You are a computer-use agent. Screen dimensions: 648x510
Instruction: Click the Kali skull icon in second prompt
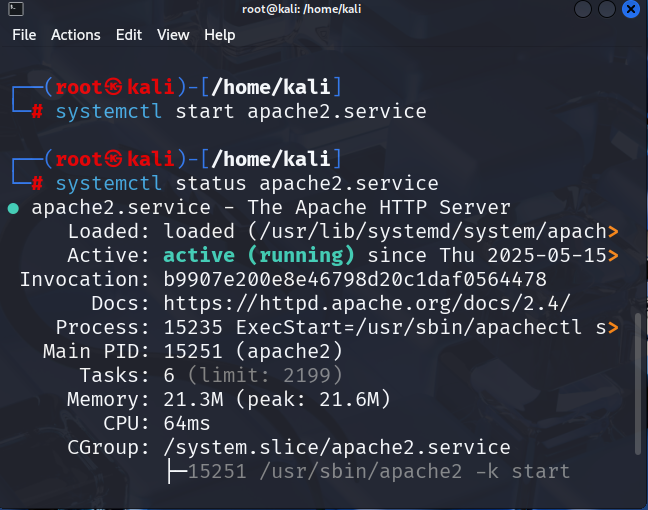tap(113, 159)
